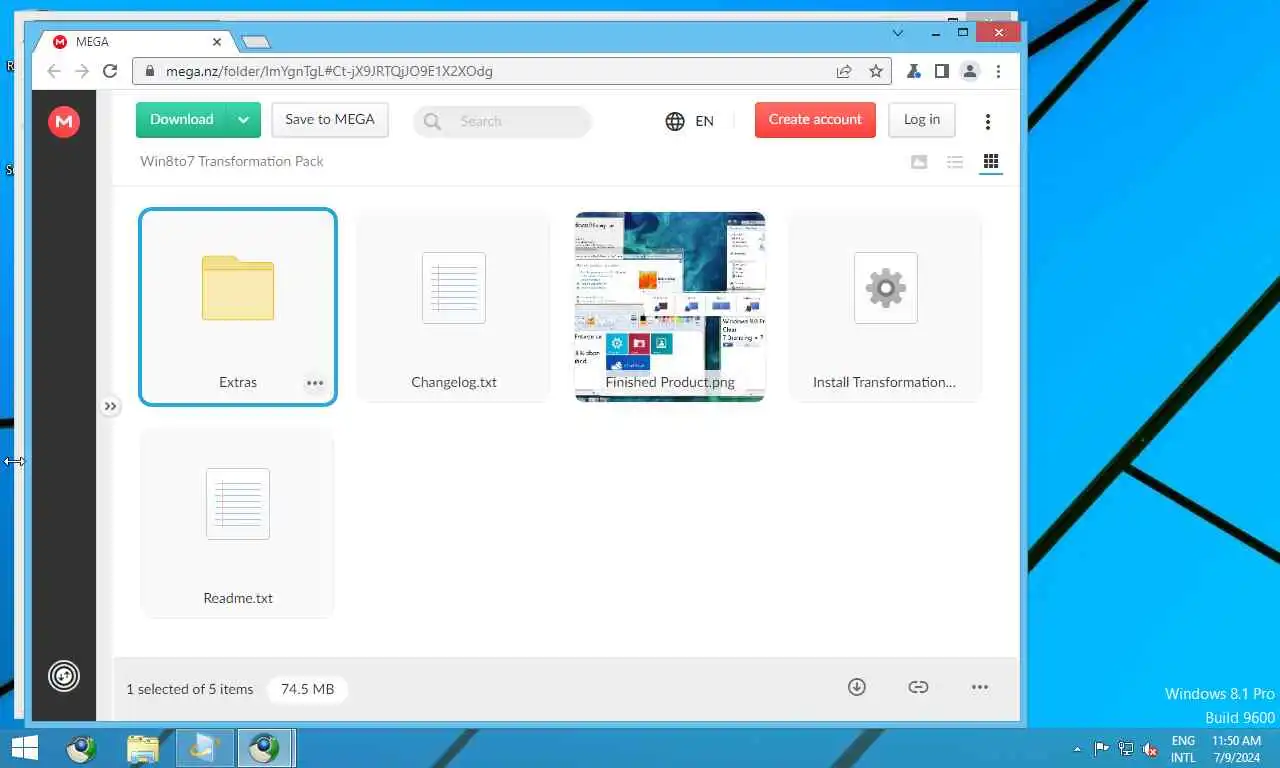
Task: Open the Download dropdown arrow
Action: coord(243,120)
